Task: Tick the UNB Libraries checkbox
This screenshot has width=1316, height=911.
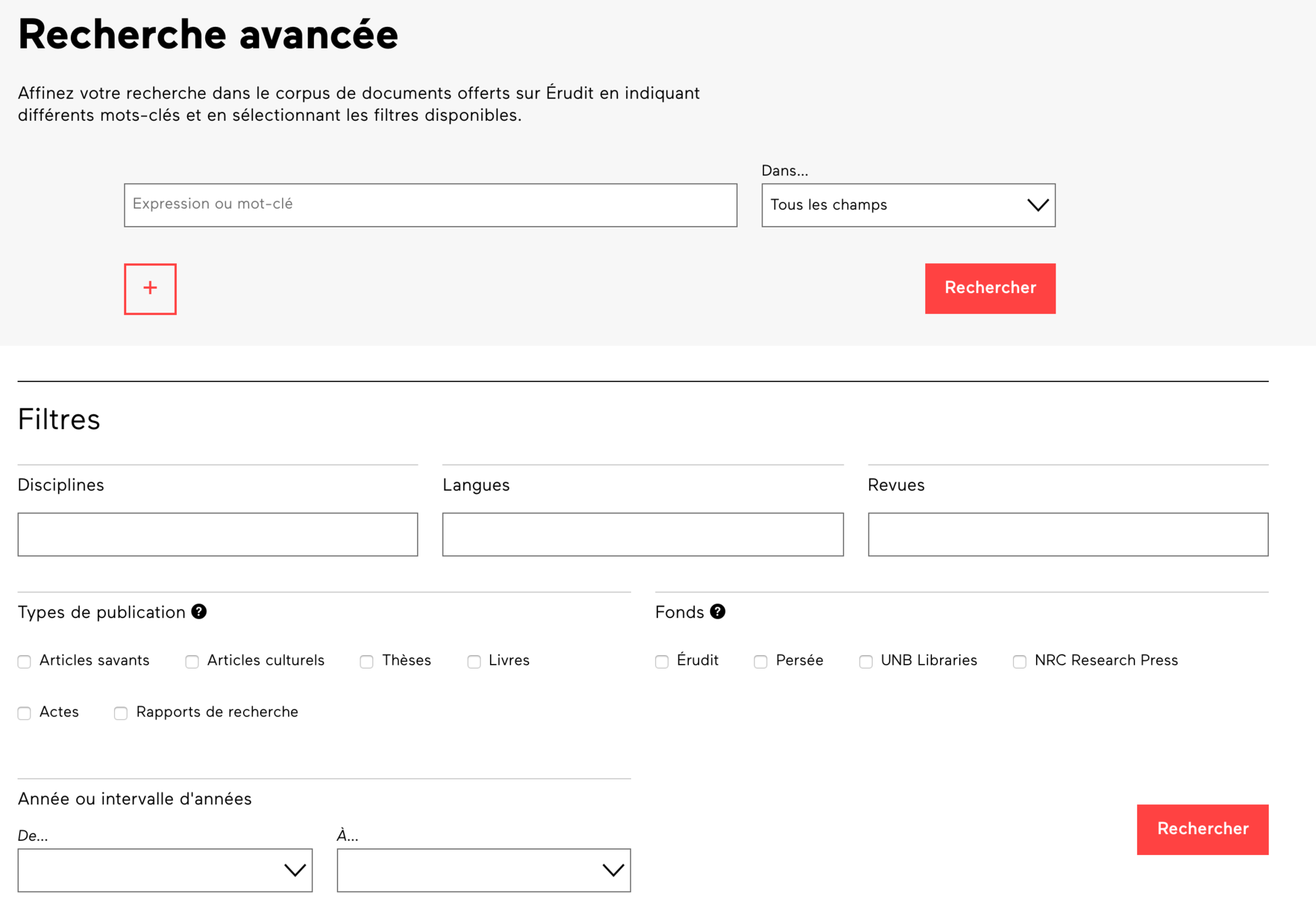Action: pos(866,661)
